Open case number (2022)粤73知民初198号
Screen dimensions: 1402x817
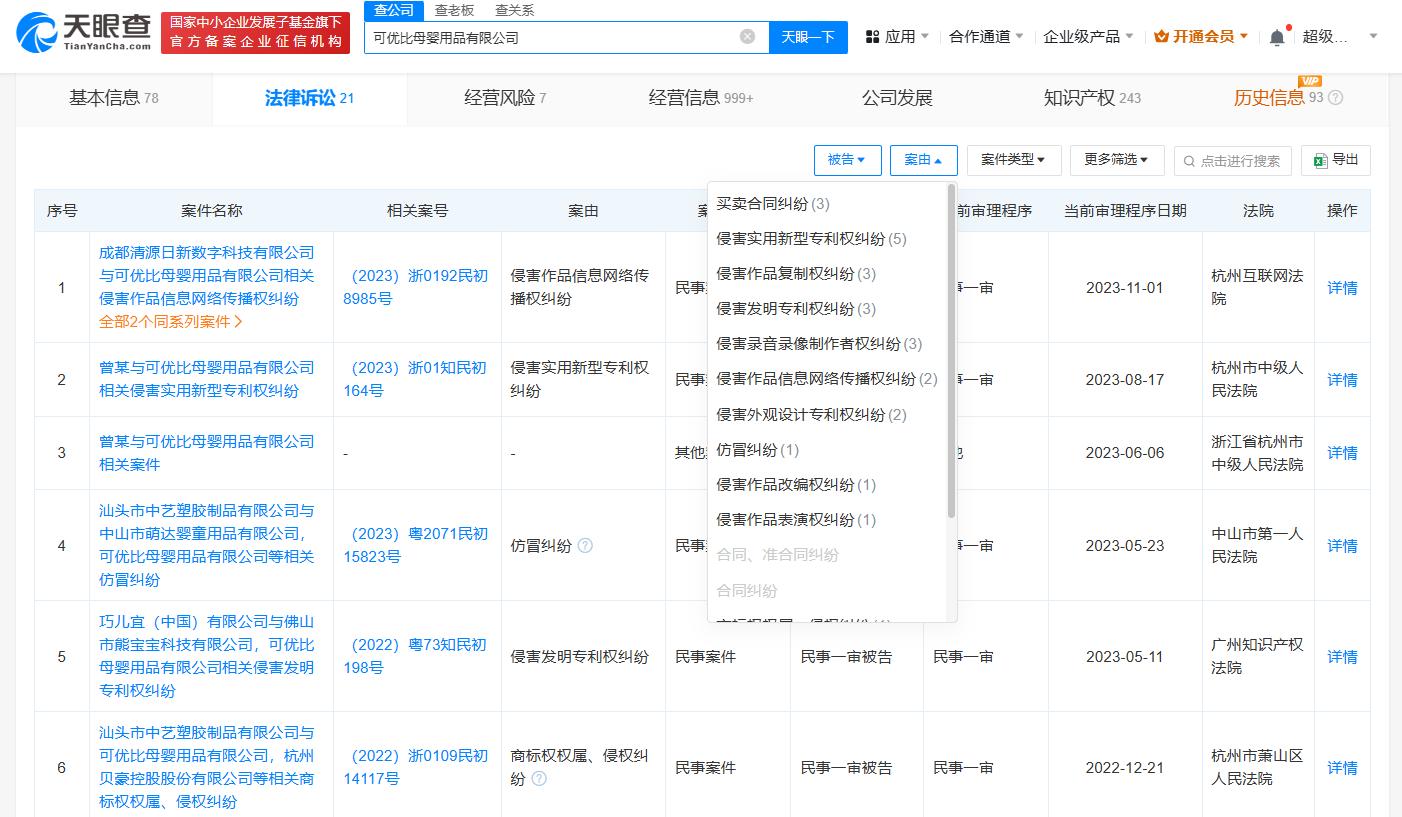tap(416, 657)
